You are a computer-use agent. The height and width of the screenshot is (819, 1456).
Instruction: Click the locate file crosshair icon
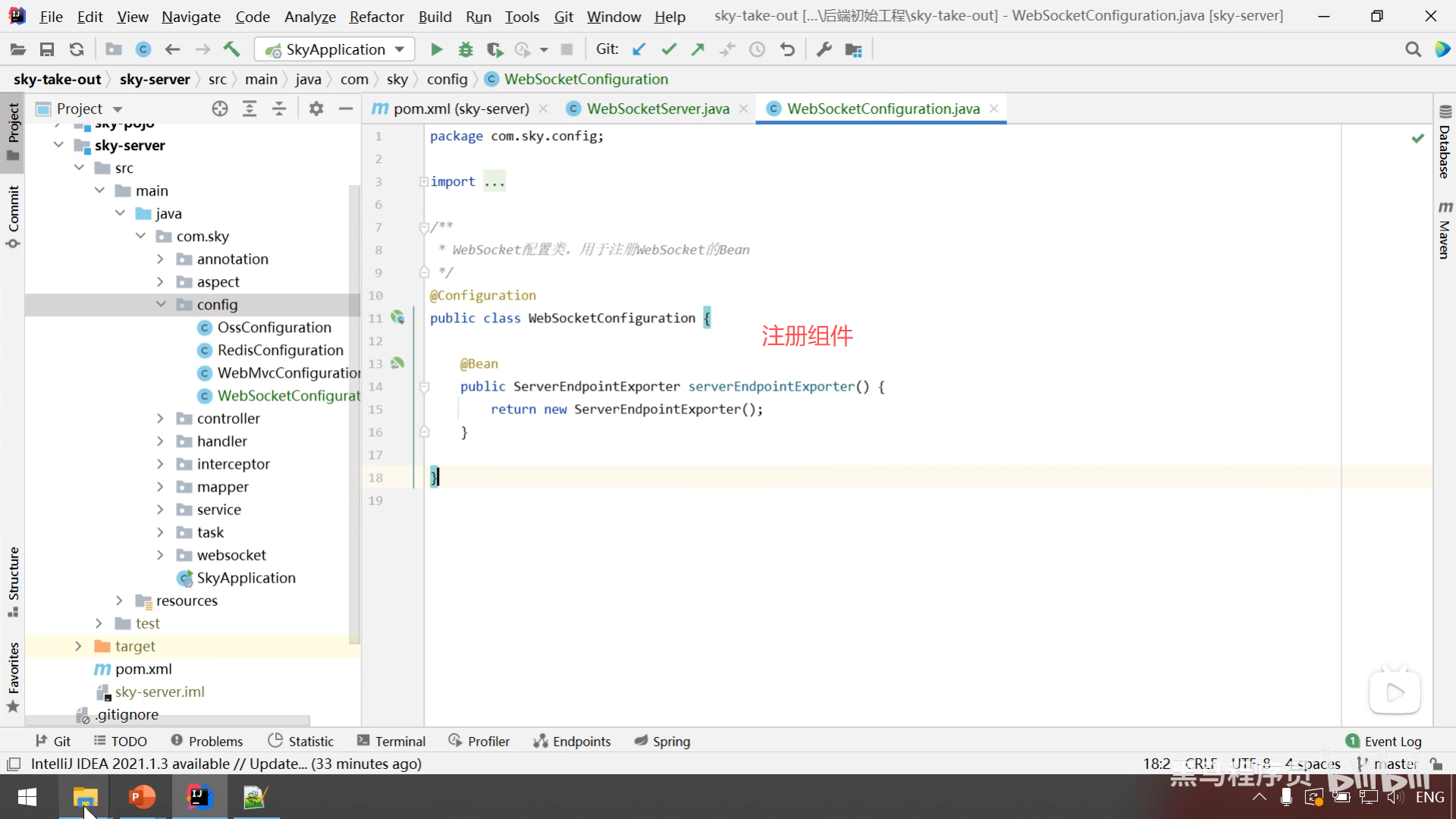pos(220,109)
